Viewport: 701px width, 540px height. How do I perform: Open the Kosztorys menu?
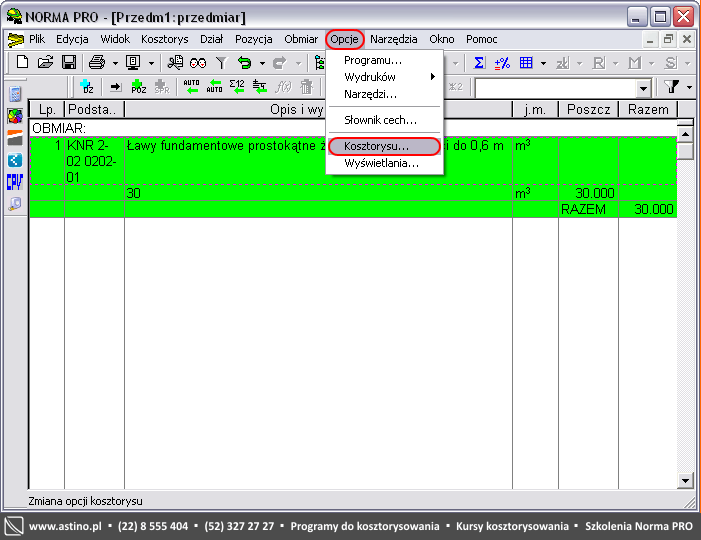pyautogui.click(x=165, y=39)
